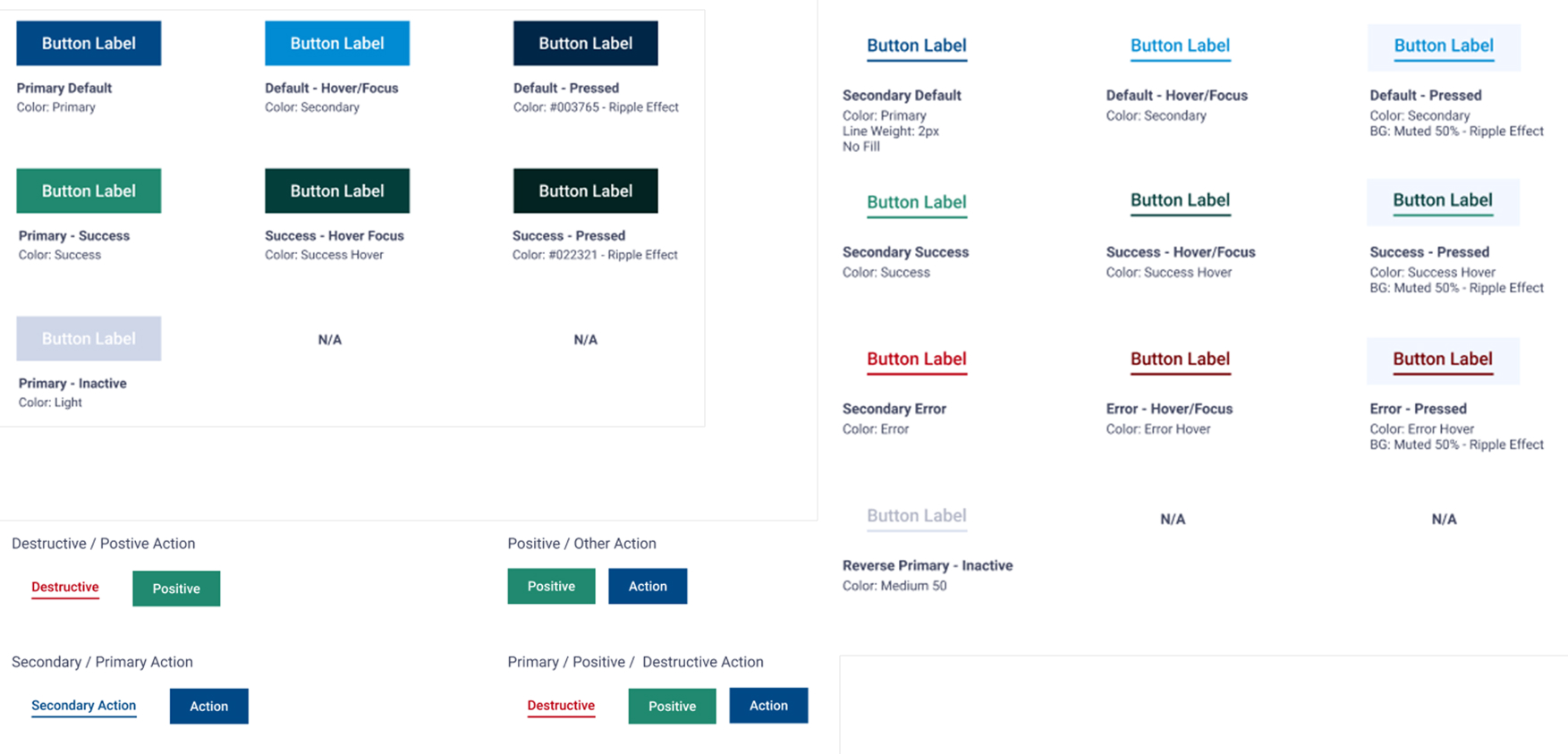Click the green Secondary Success underlined label
1568x754 pixels.
(x=916, y=202)
